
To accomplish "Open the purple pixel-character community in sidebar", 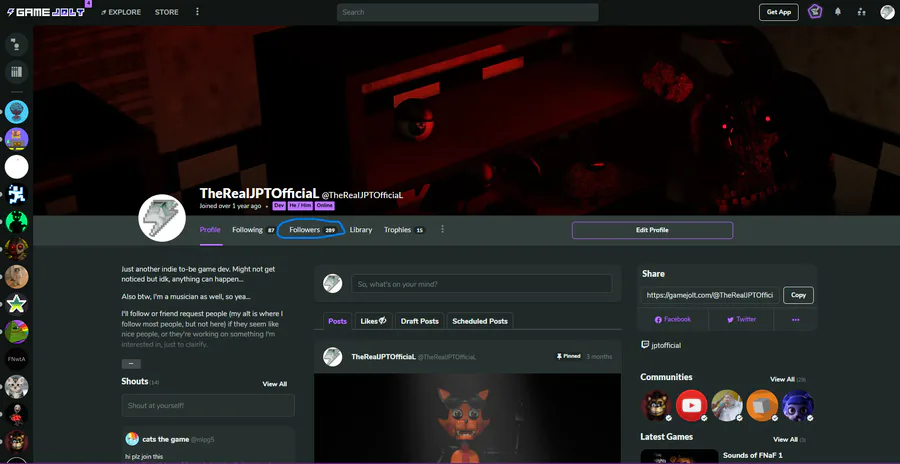I will click(17, 139).
